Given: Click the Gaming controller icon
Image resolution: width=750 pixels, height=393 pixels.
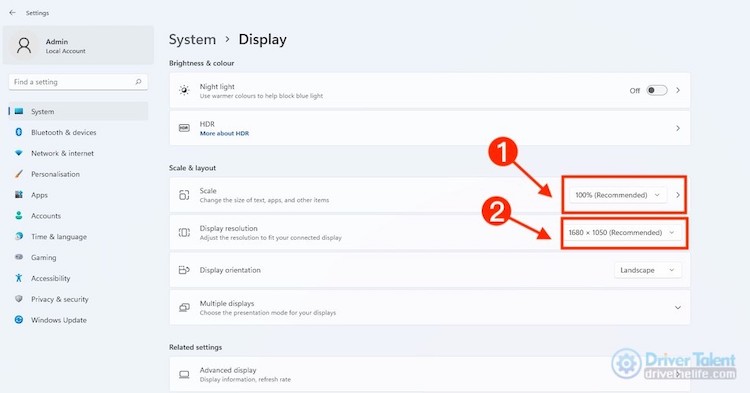Looking at the screenshot, I should click(19, 257).
